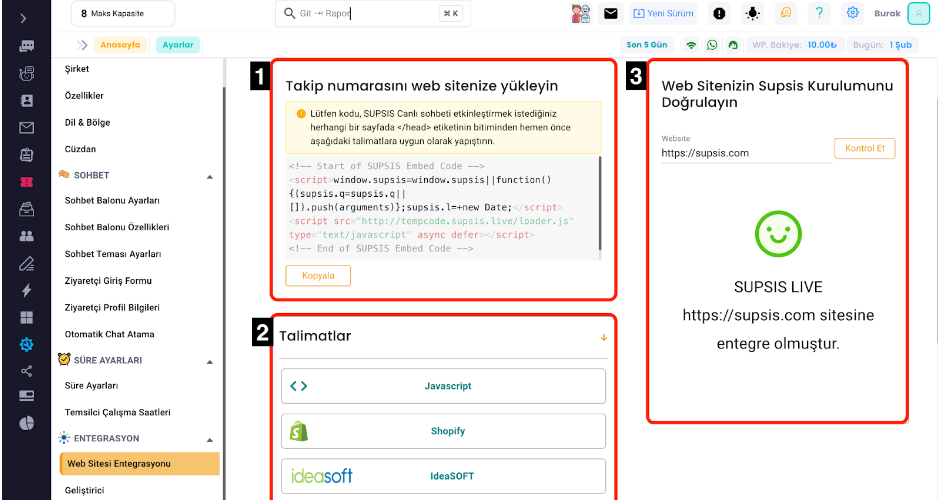Image resolution: width=938 pixels, height=500 pixels.
Task: Go to the Anasayfa breadcrumb tab
Action: (x=120, y=45)
